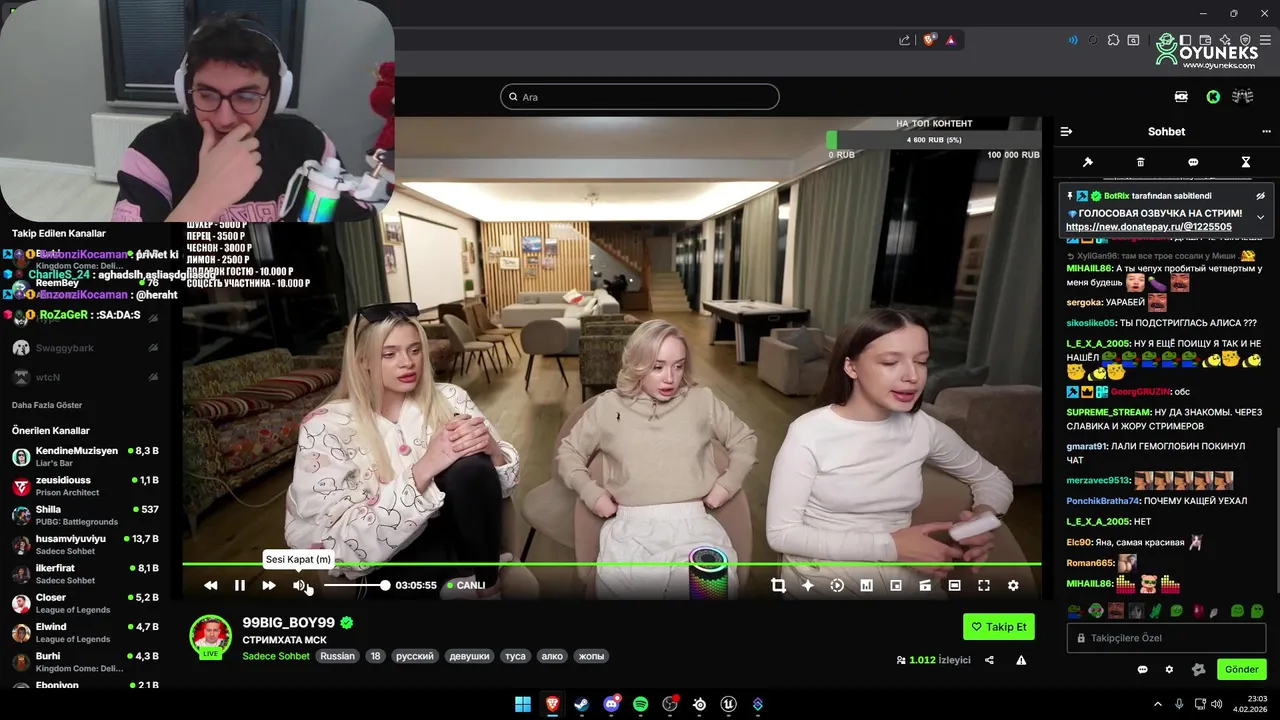Select the Russian language tag
1280x720 pixels.
338,656
